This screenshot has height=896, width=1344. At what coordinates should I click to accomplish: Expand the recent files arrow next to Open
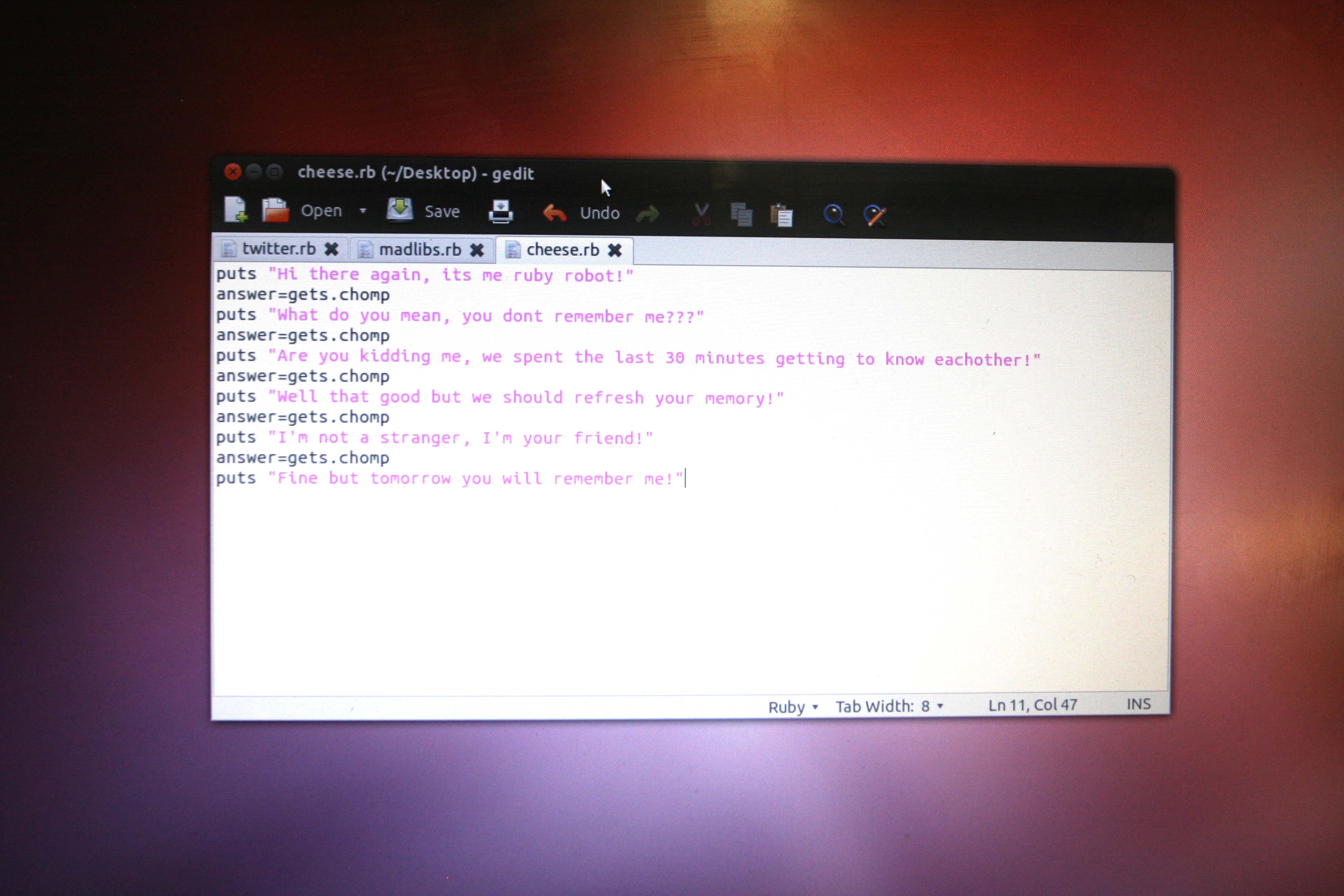tap(362, 211)
